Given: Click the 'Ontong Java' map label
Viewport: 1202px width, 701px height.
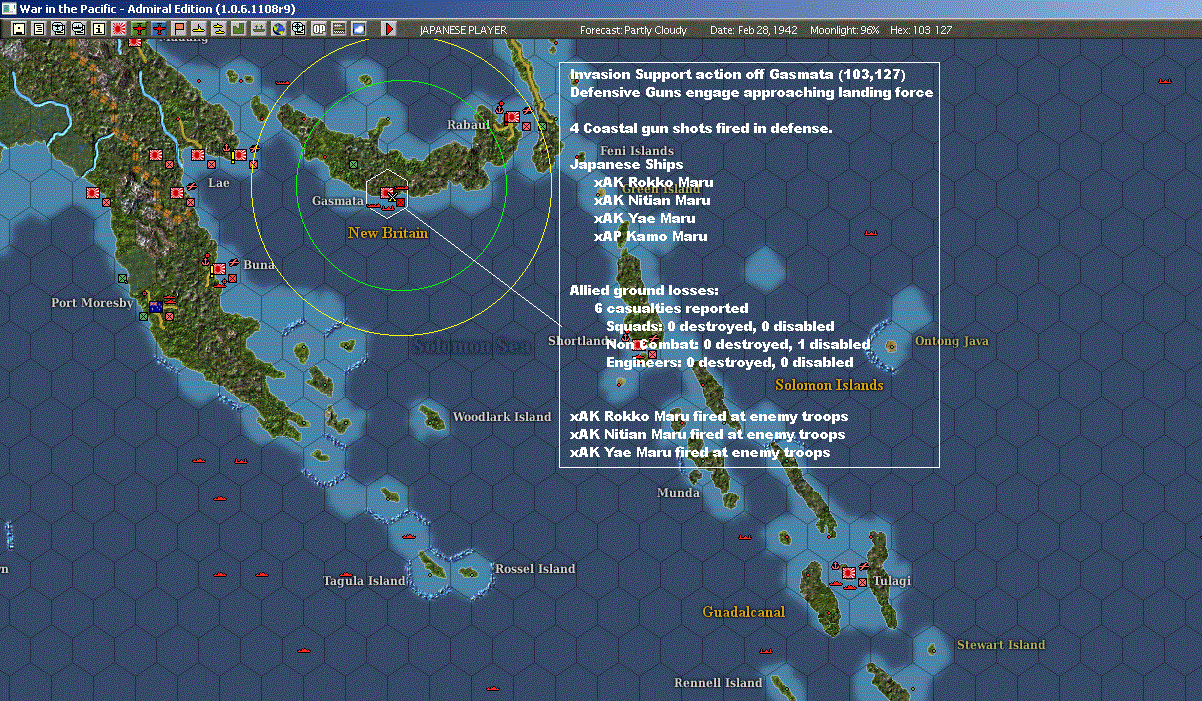Looking at the screenshot, I should click(x=952, y=341).
